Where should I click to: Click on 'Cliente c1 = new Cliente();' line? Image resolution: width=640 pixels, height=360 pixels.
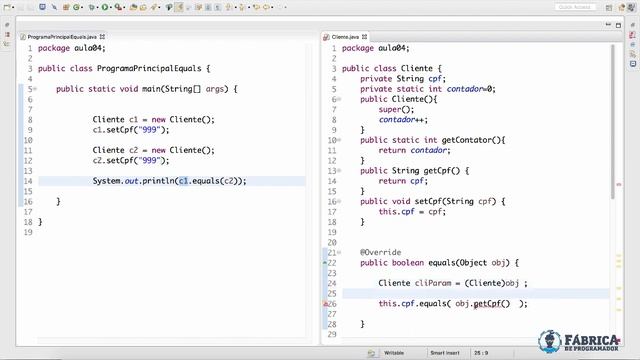[x=153, y=120]
